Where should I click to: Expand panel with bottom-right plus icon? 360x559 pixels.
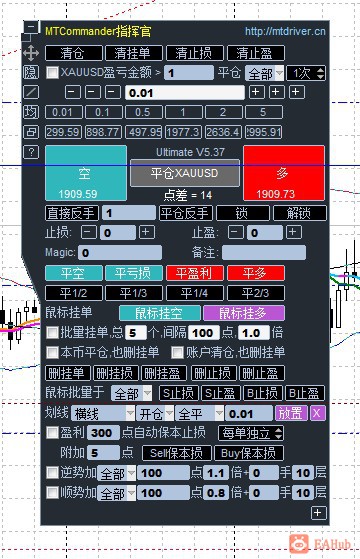coord(318,513)
